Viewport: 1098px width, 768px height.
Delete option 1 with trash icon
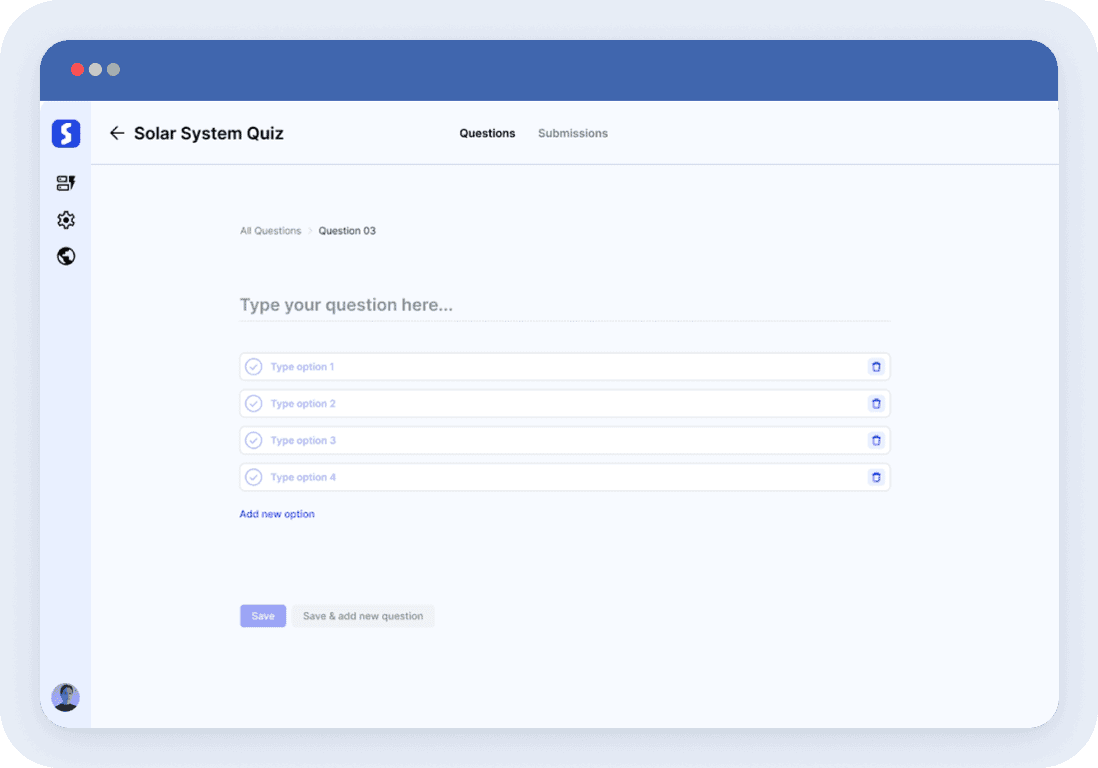coord(876,367)
